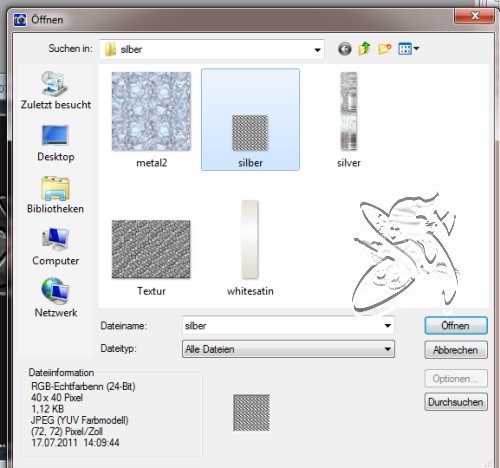Go to Bibliotheken in sidebar
This screenshot has width=500, height=468.
tap(56, 195)
